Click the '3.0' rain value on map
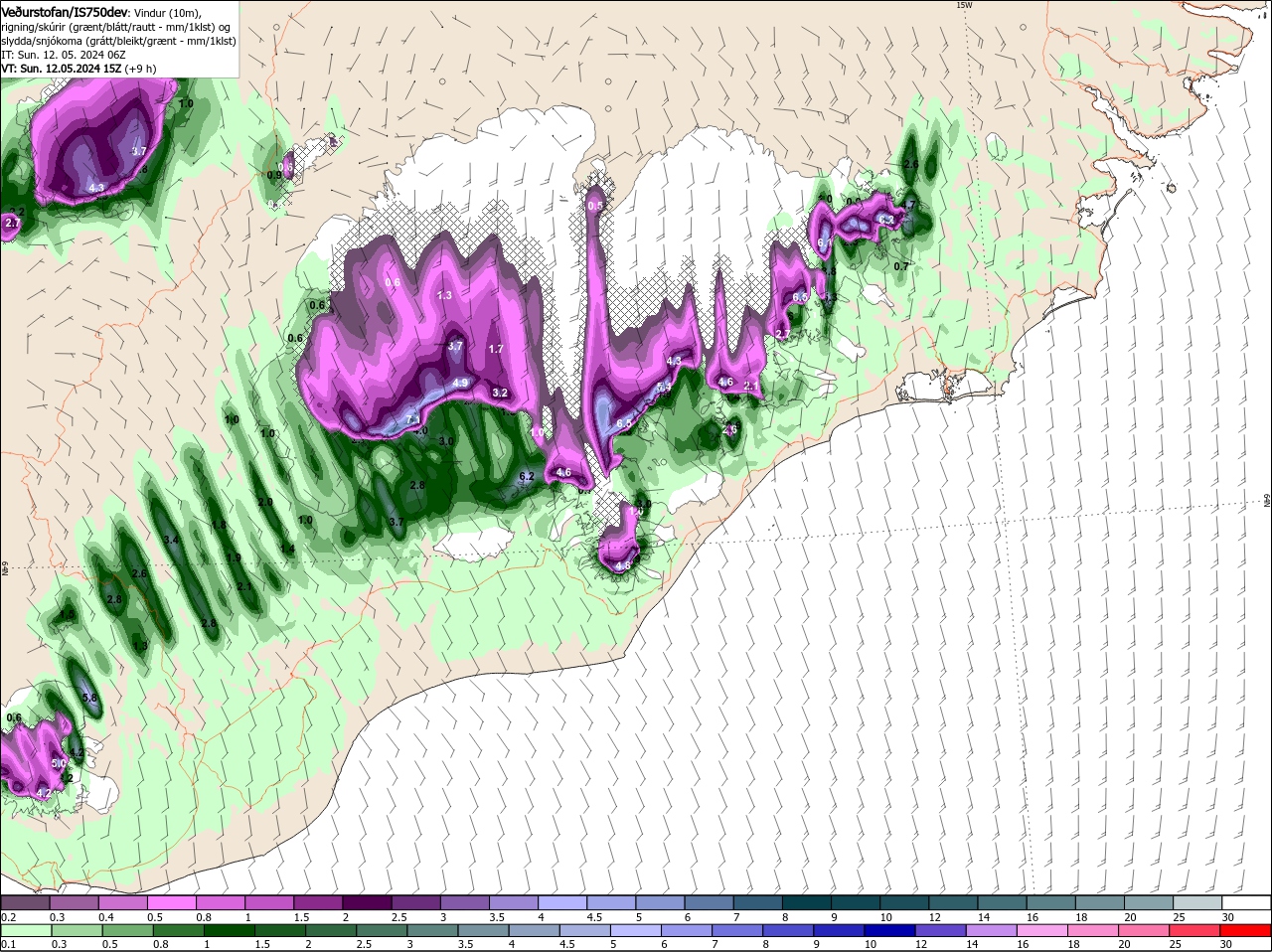 (446, 441)
